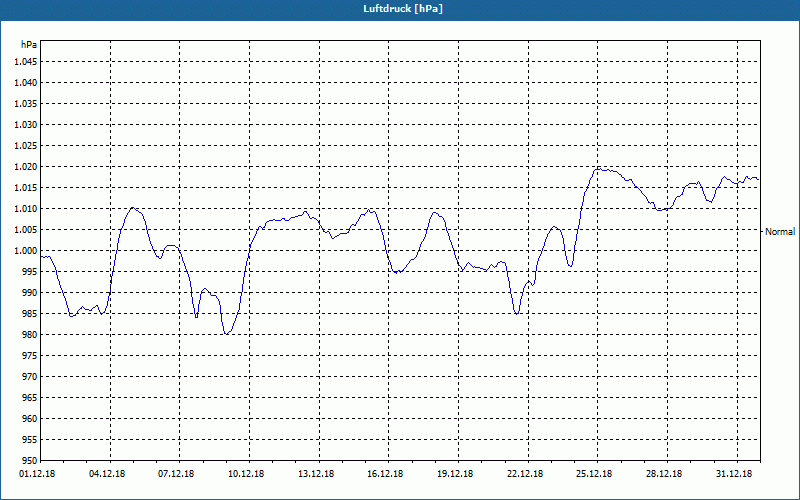Select the 19.12.18 date label
Viewport: 800px width, 500px height.
[x=455, y=474]
